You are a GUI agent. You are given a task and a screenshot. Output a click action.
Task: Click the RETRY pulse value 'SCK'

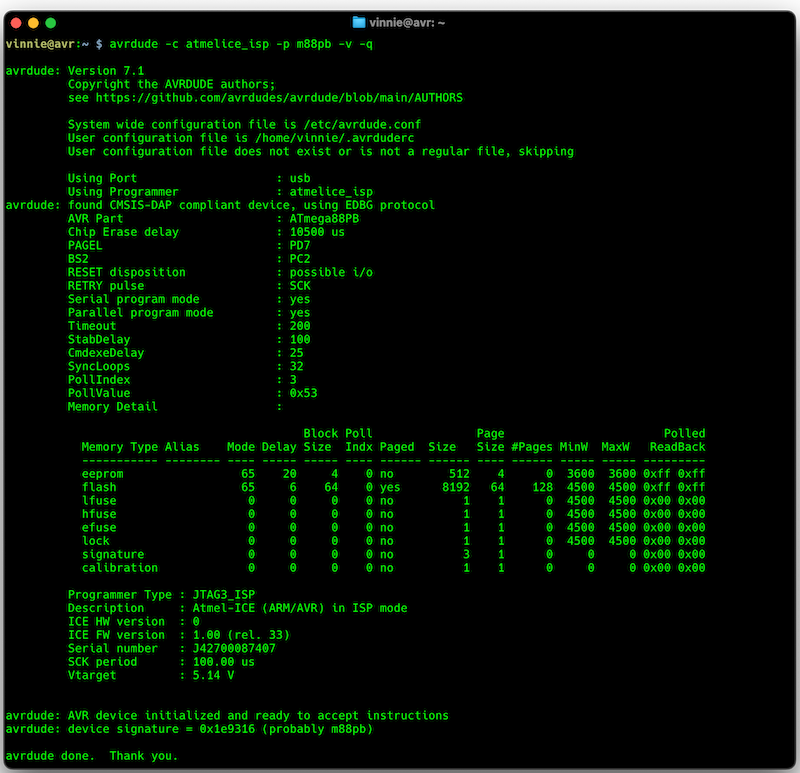pyautogui.click(x=300, y=286)
